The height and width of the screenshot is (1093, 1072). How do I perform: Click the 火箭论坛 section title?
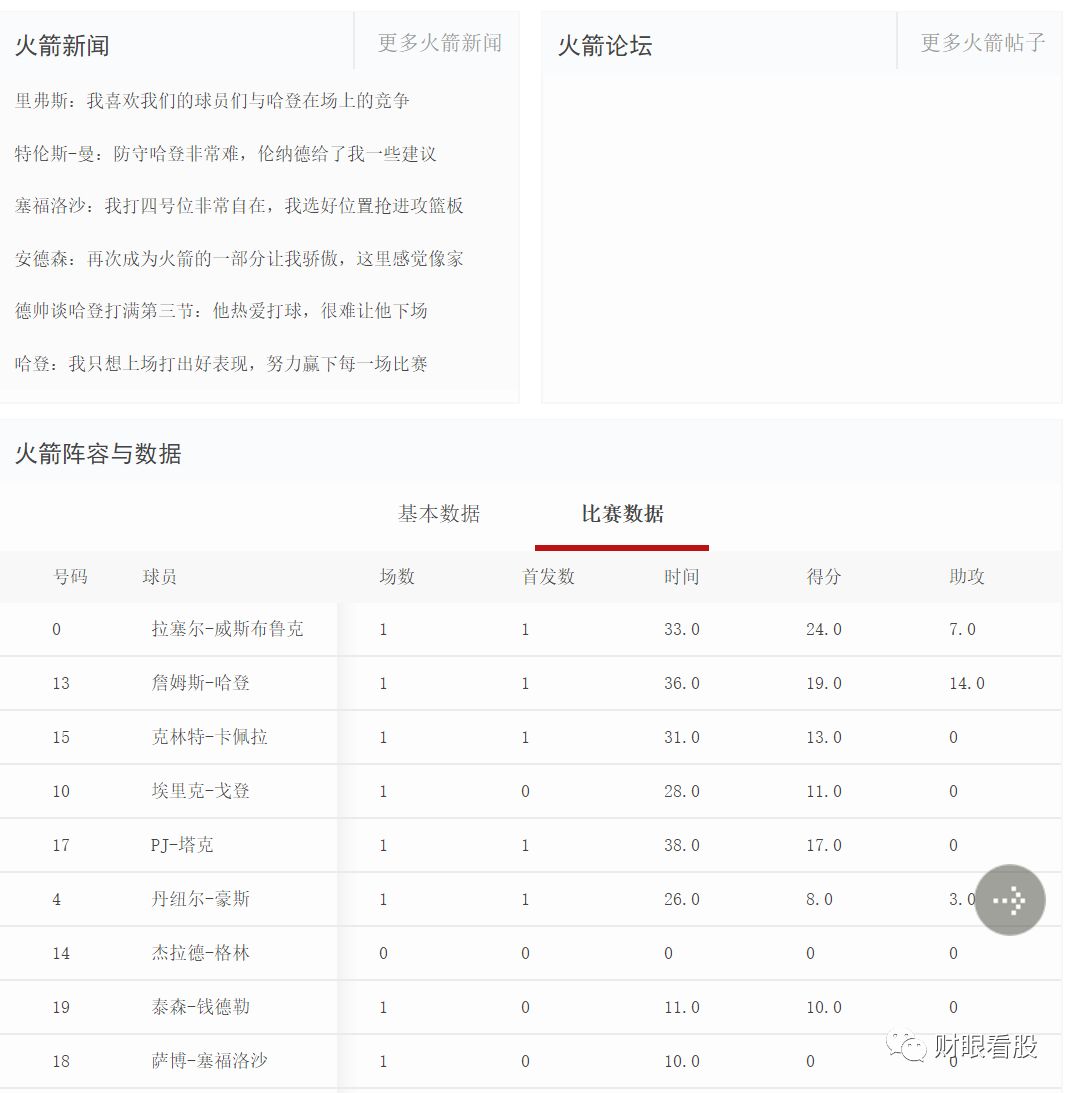pos(605,46)
